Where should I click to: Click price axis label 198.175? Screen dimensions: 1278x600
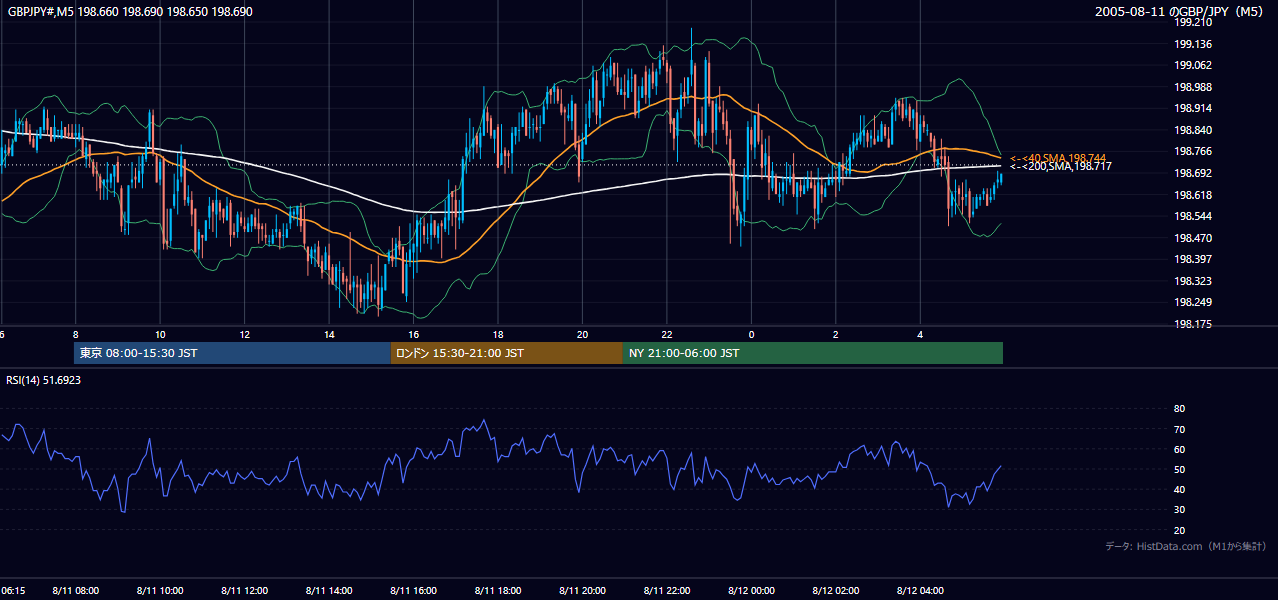point(1193,324)
